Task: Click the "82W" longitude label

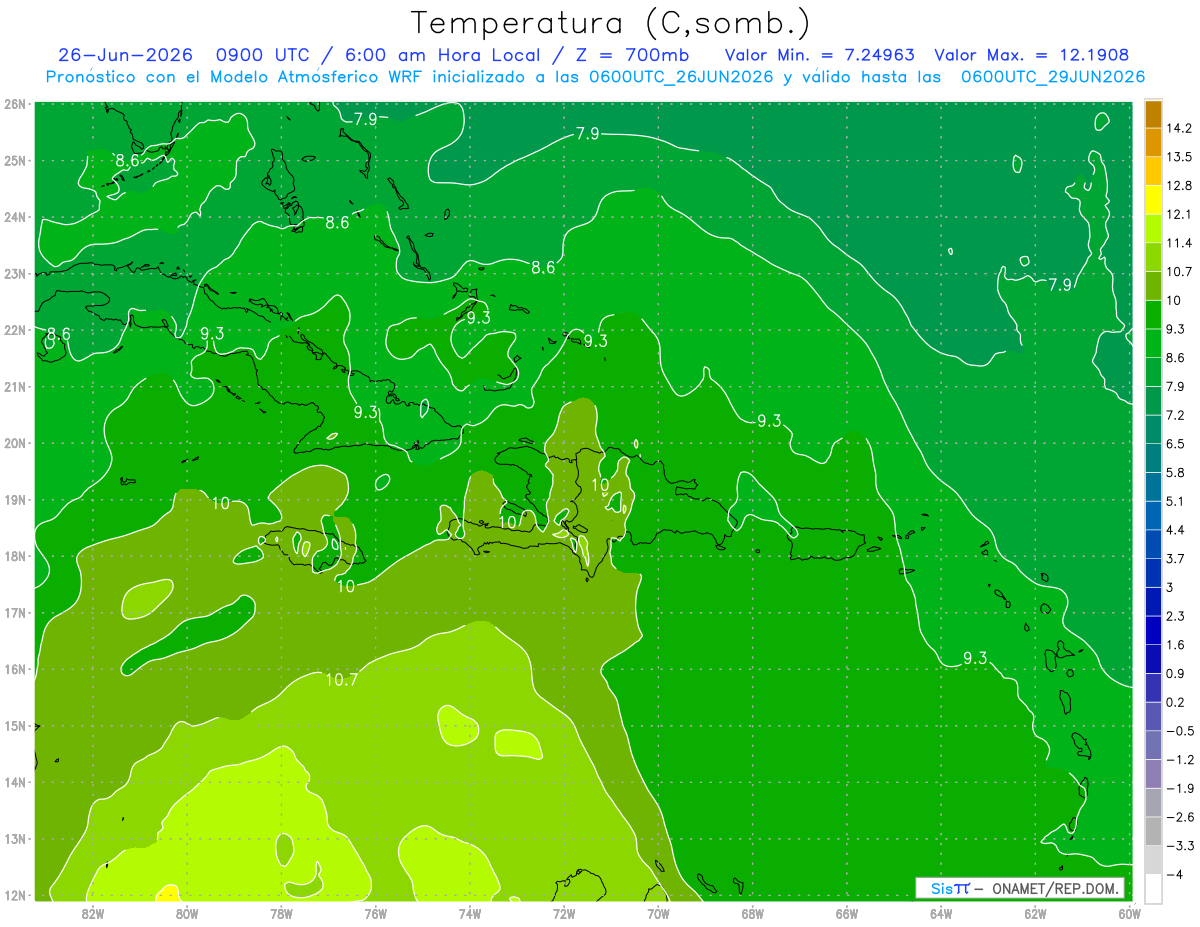Action: 93,913
